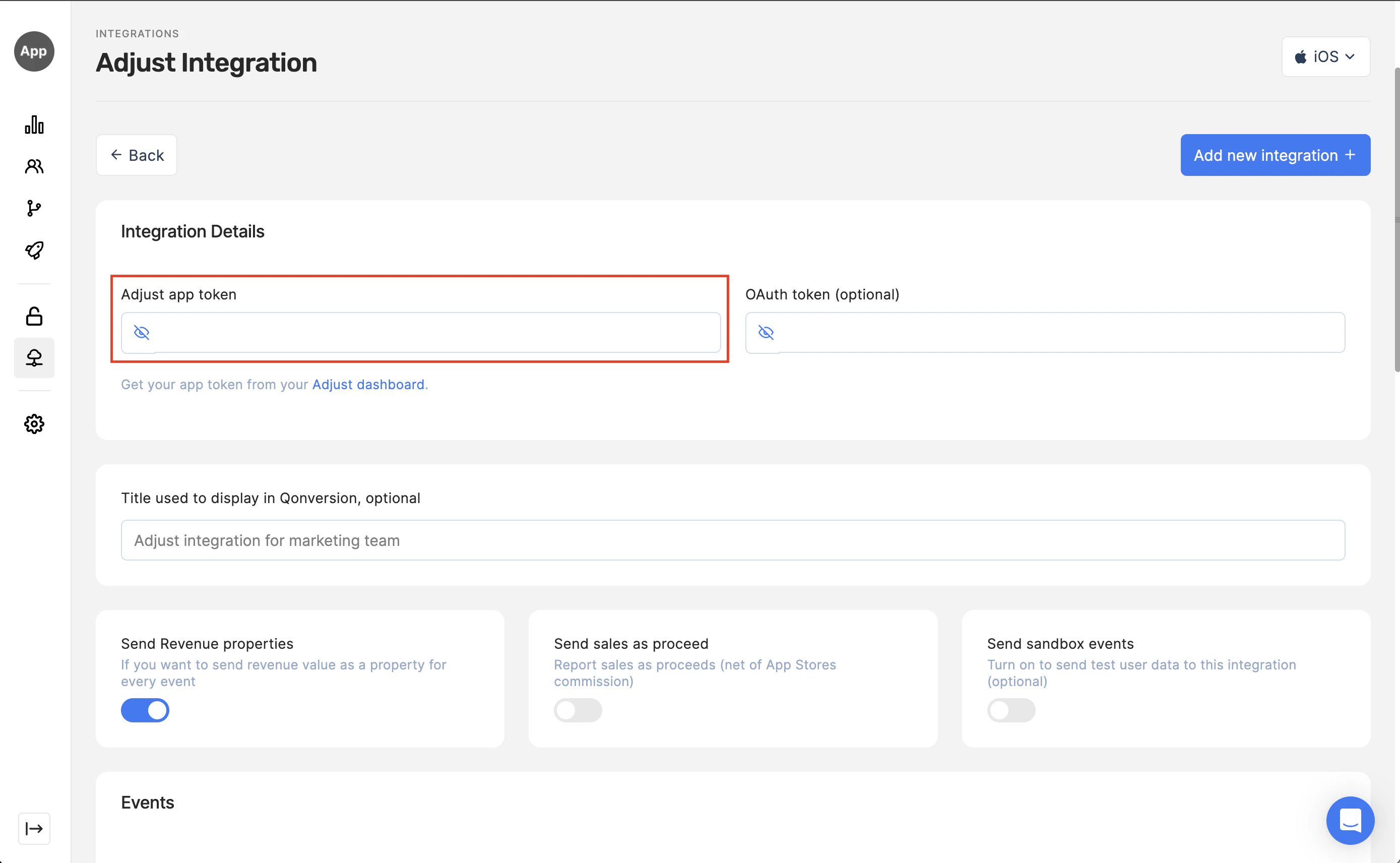Click Add new integration button
Image resolution: width=1400 pixels, height=863 pixels.
1275,155
